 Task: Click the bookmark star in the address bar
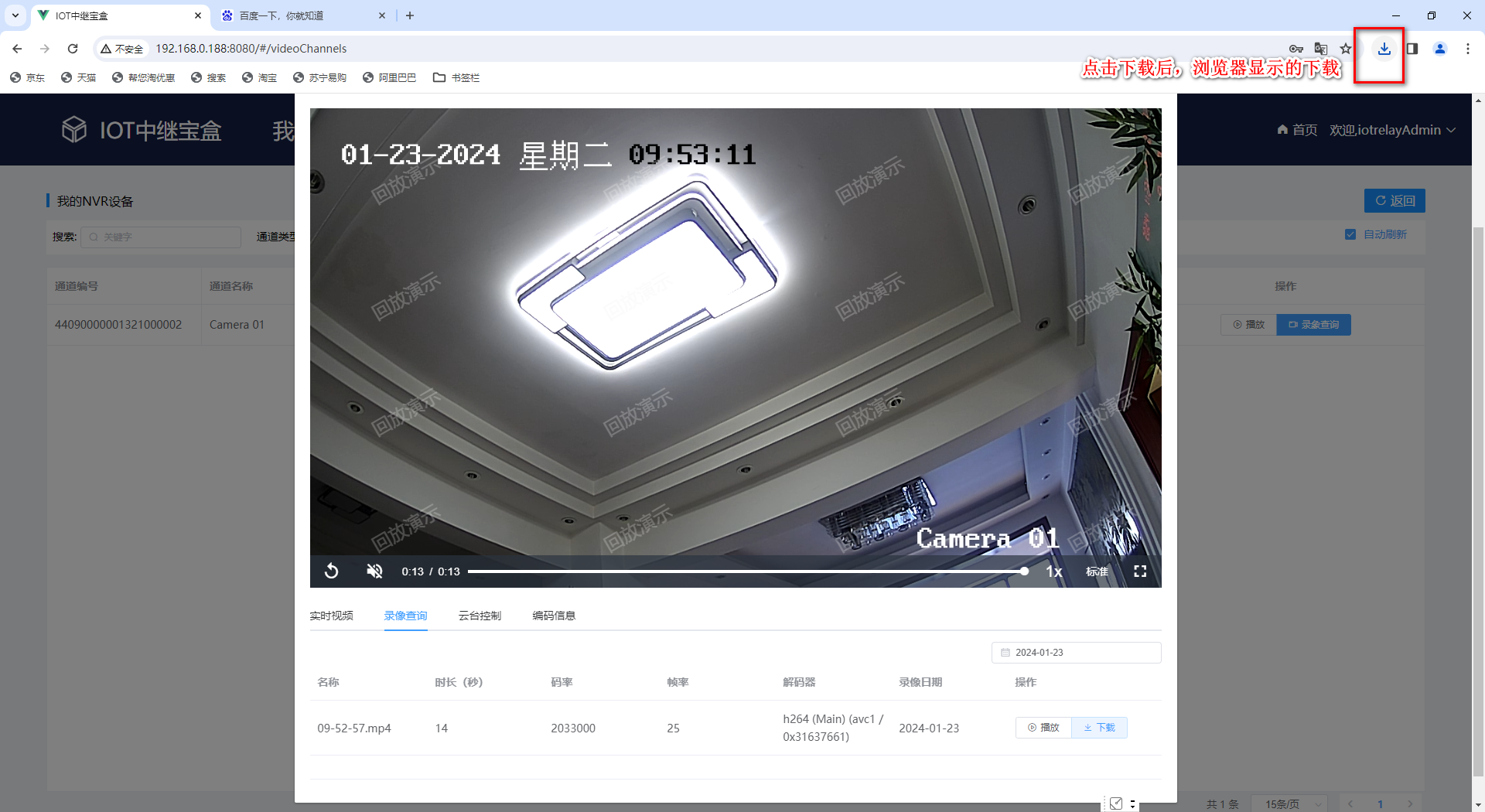pyautogui.click(x=1347, y=48)
